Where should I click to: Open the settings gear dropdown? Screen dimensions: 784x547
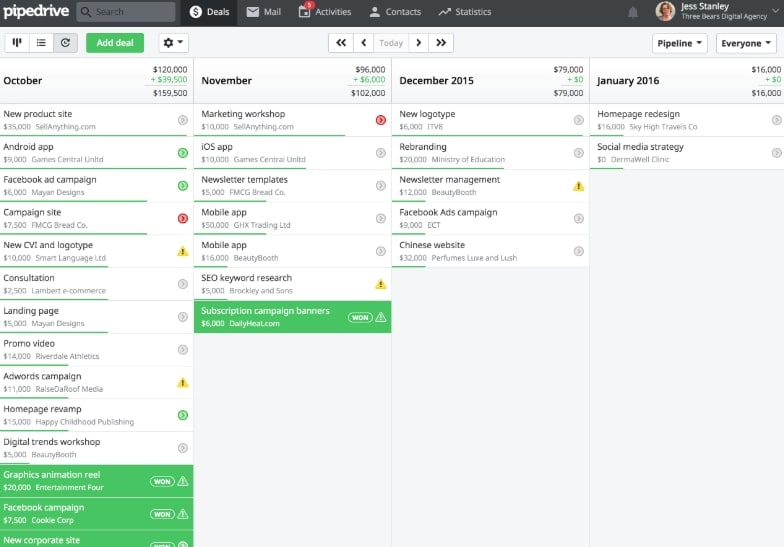click(x=173, y=43)
